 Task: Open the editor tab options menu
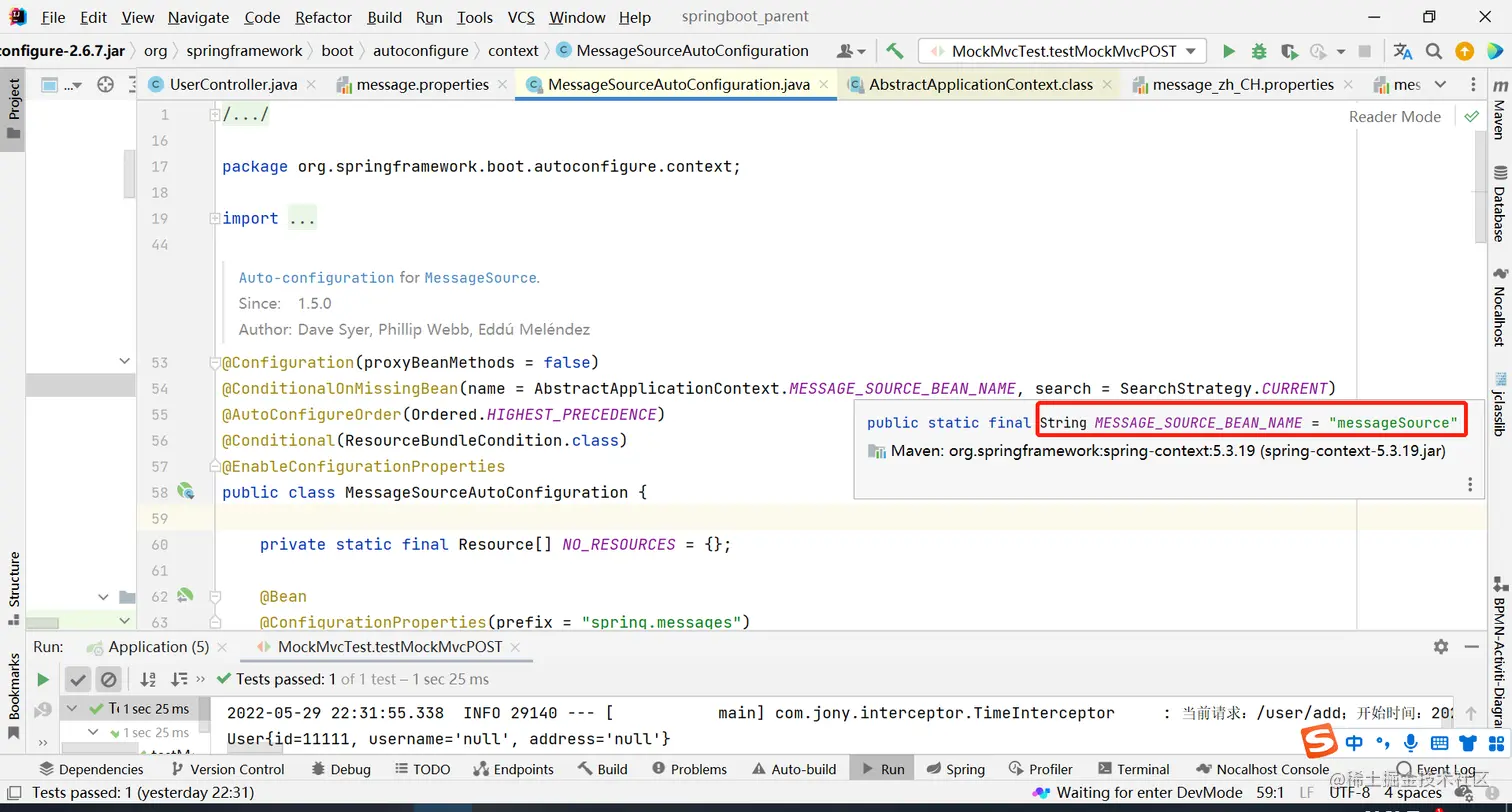(x=1473, y=85)
